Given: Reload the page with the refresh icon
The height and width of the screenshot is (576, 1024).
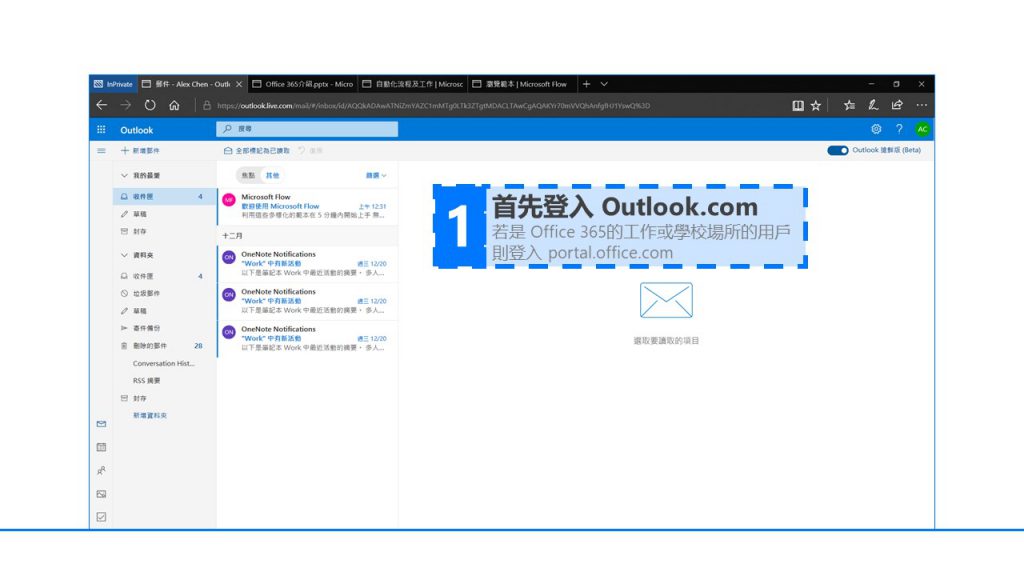Looking at the screenshot, I should pos(150,105).
